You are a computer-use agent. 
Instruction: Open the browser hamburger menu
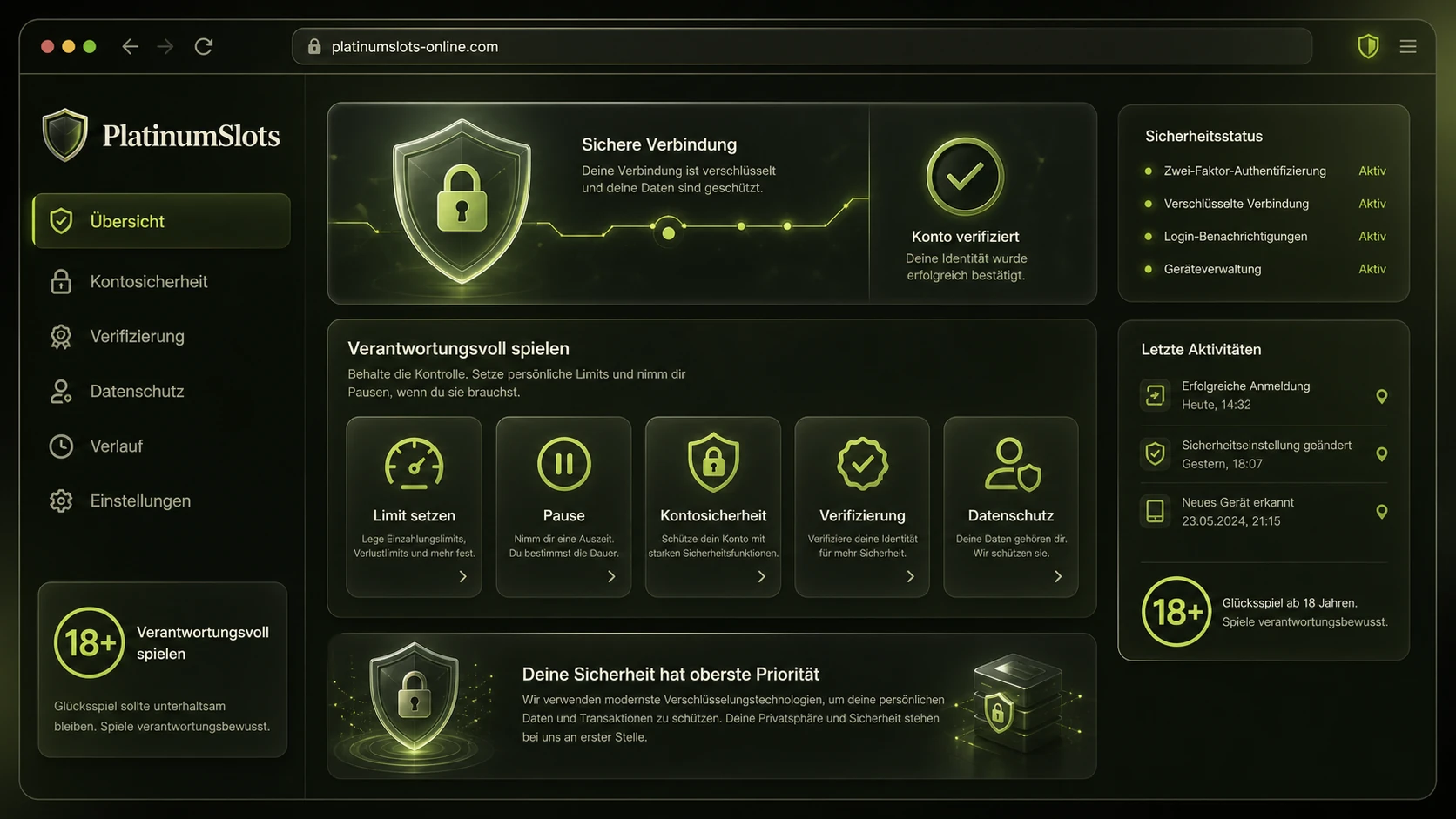click(1408, 46)
